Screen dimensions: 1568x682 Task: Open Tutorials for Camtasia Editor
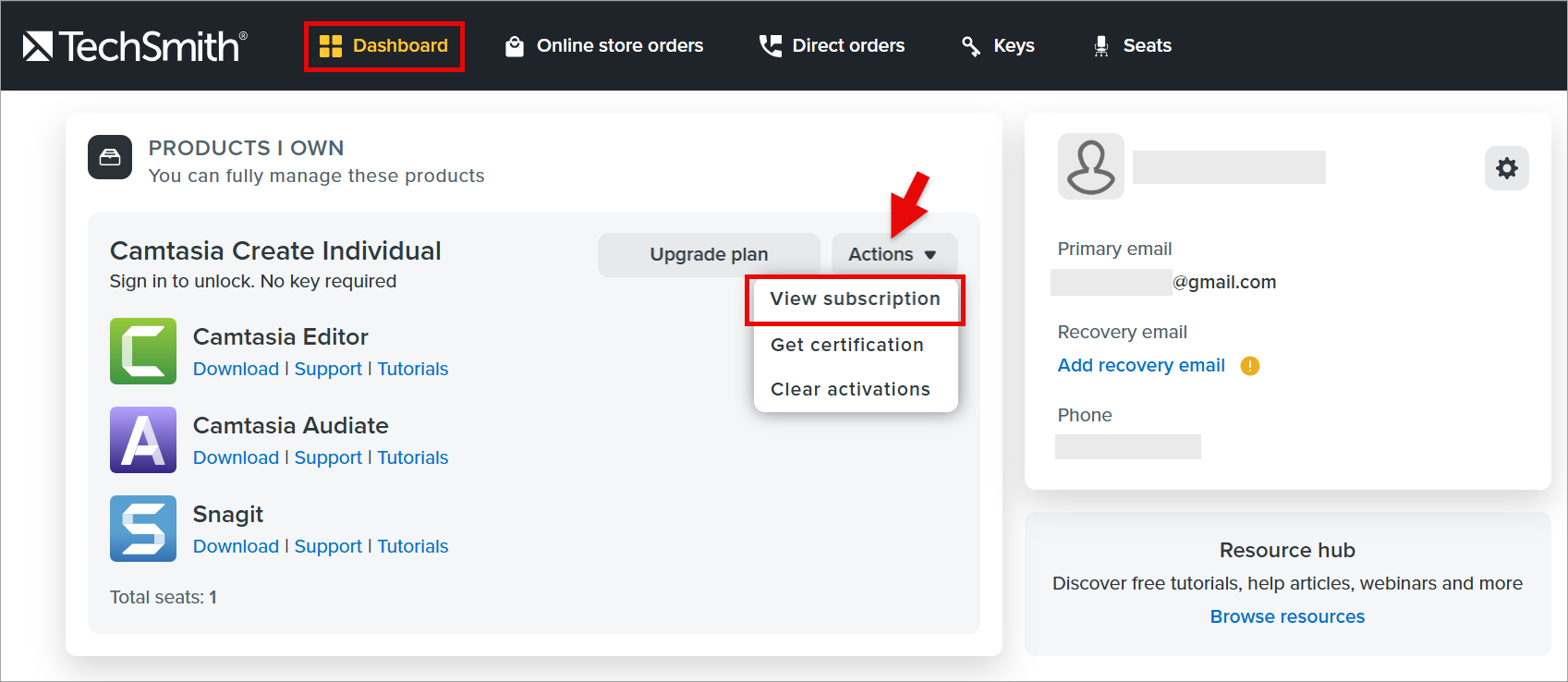[x=413, y=369]
